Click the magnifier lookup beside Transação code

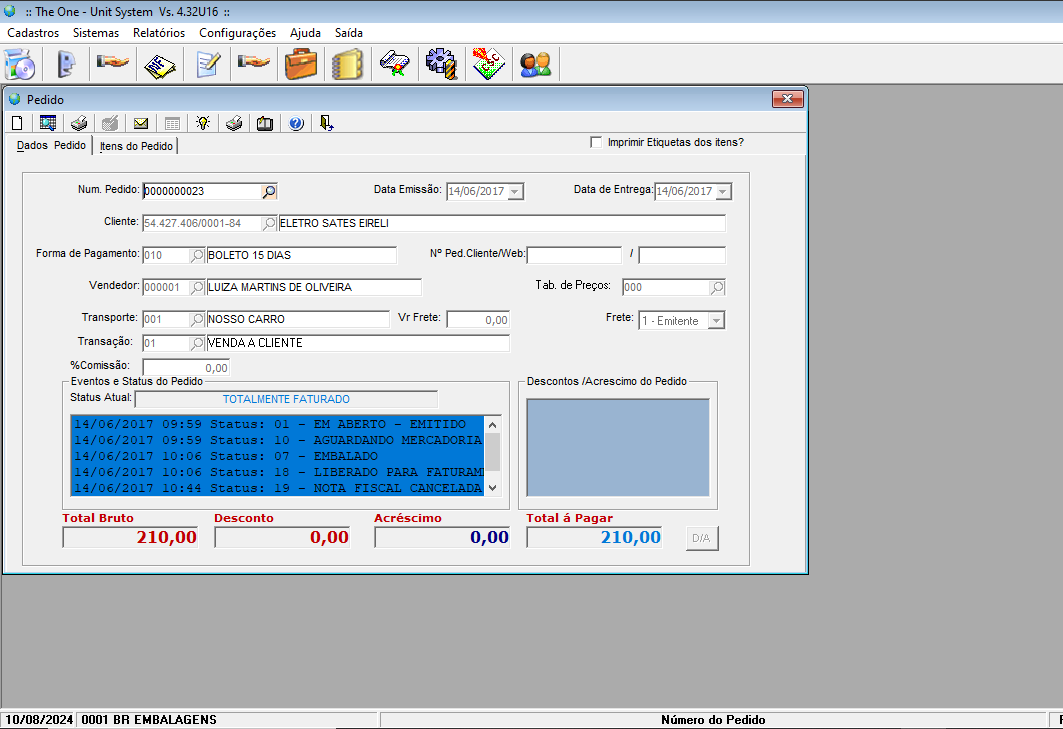tap(197, 343)
